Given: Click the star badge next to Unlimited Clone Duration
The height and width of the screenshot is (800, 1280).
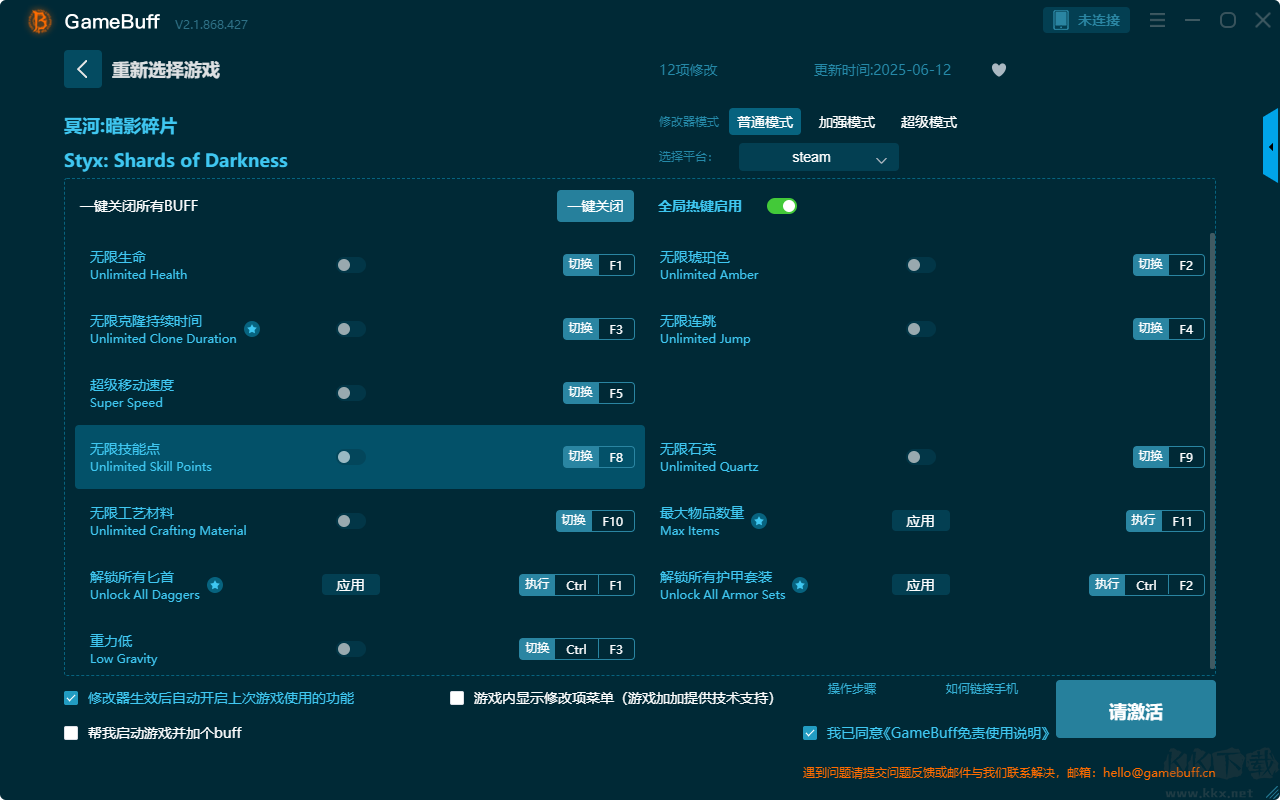Looking at the screenshot, I should (x=252, y=329).
